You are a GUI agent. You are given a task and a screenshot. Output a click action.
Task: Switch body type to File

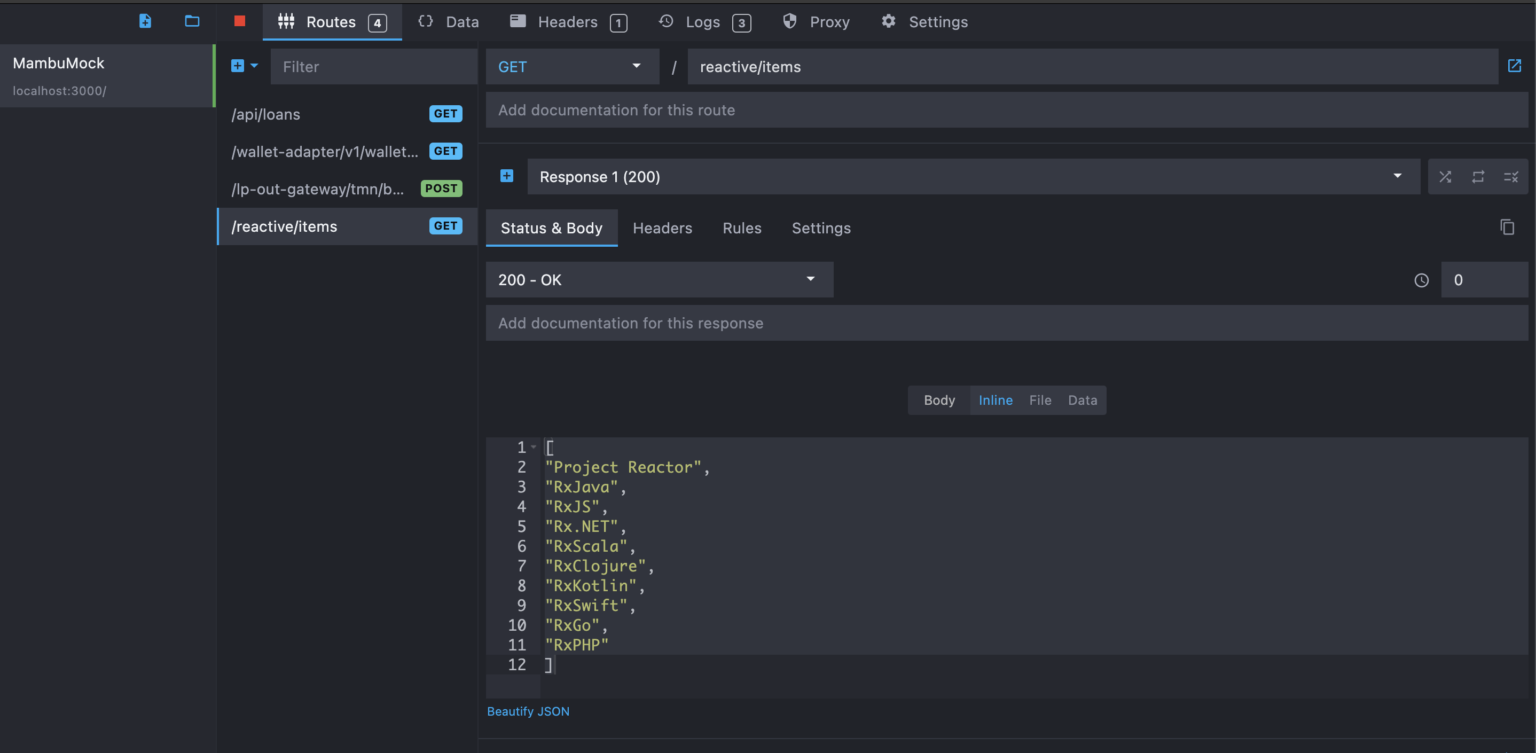[x=1040, y=400]
